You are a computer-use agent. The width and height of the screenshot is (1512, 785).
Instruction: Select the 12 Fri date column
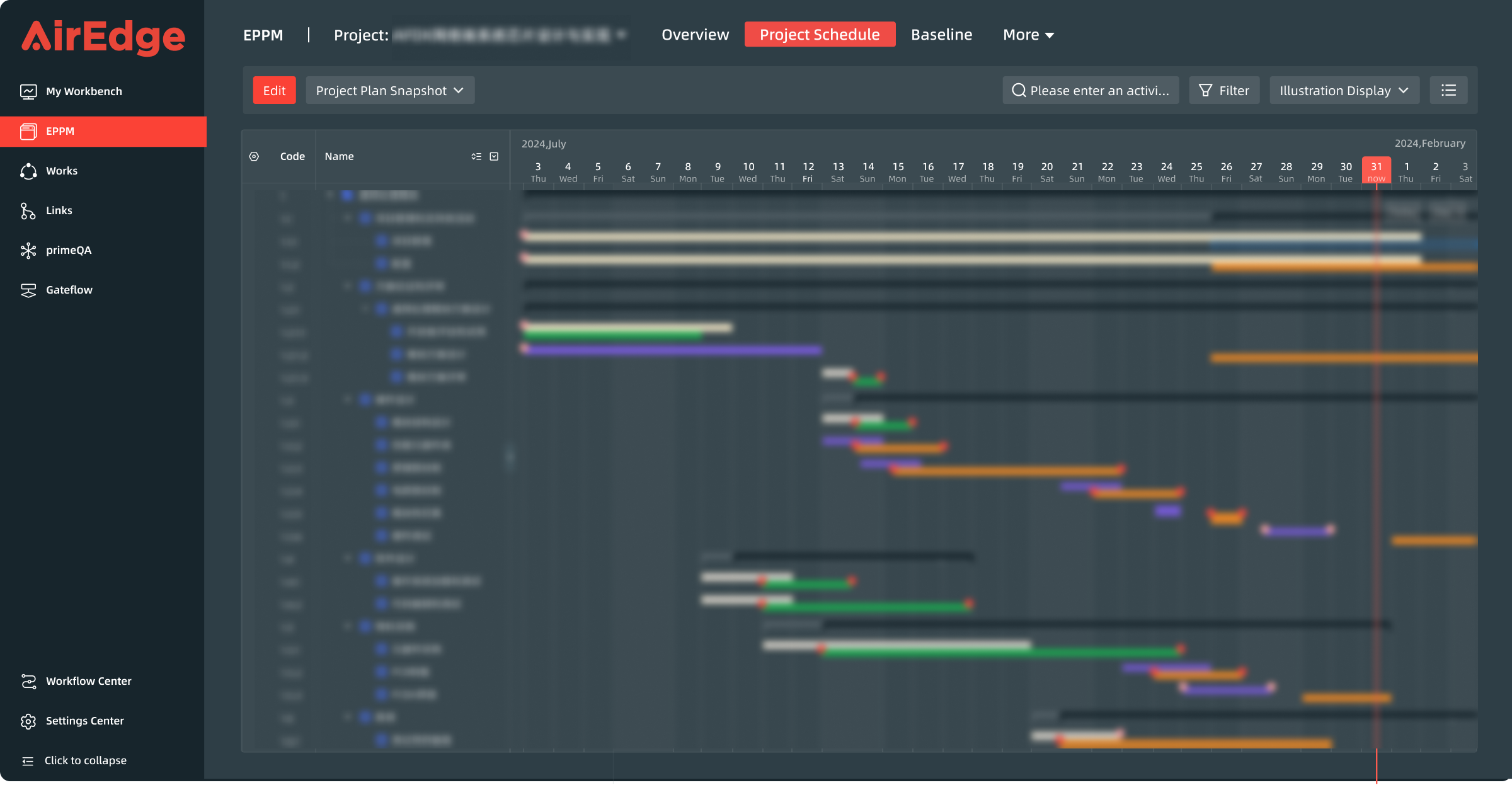point(808,172)
